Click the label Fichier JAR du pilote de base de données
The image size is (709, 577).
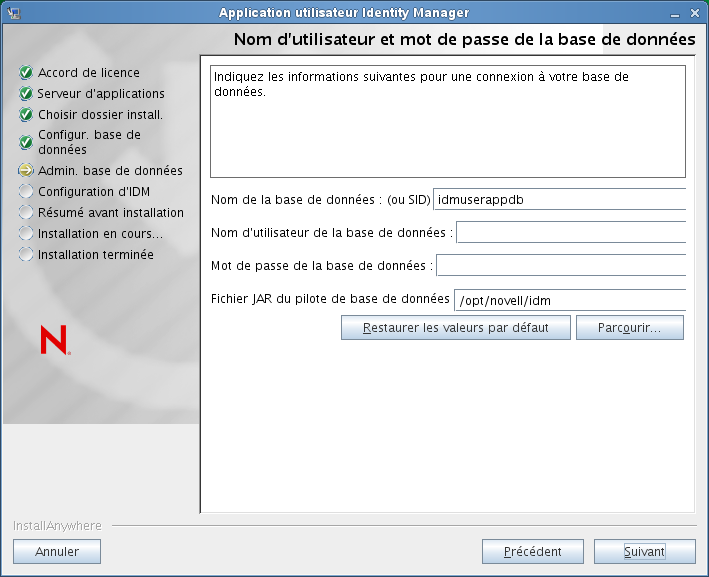coord(330,298)
